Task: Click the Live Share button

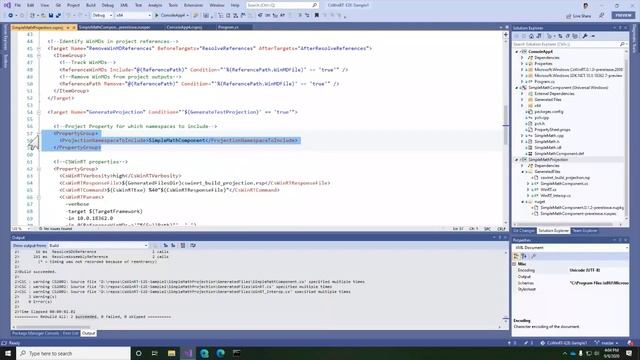Action: tap(579, 16)
